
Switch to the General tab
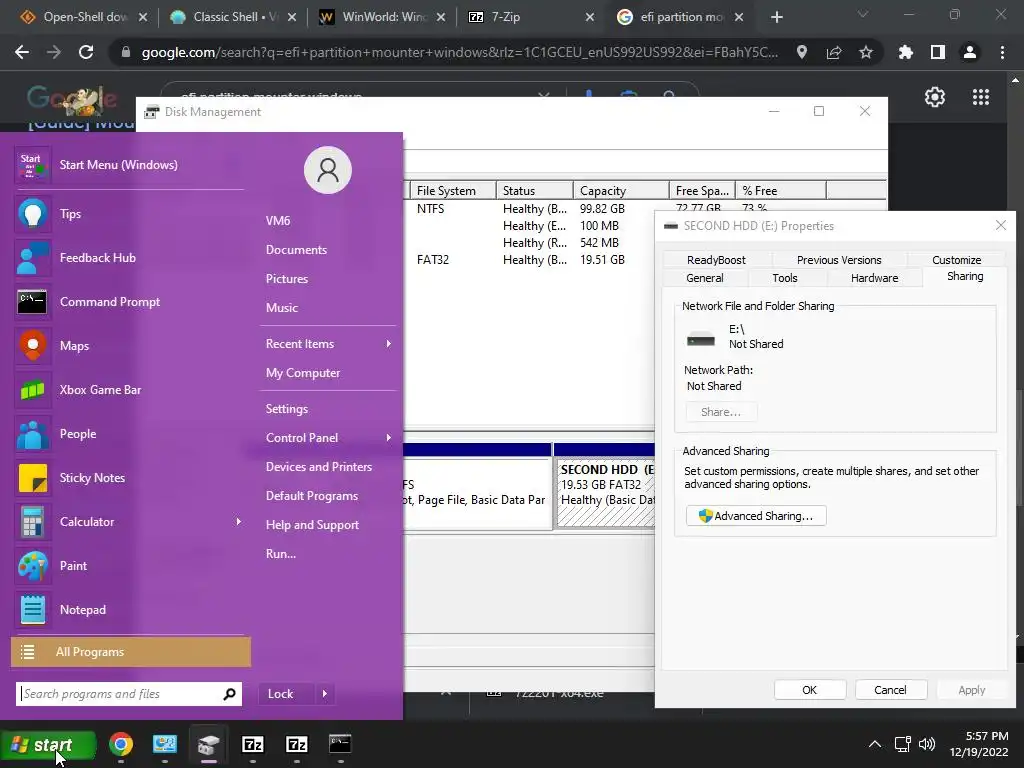(705, 278)
